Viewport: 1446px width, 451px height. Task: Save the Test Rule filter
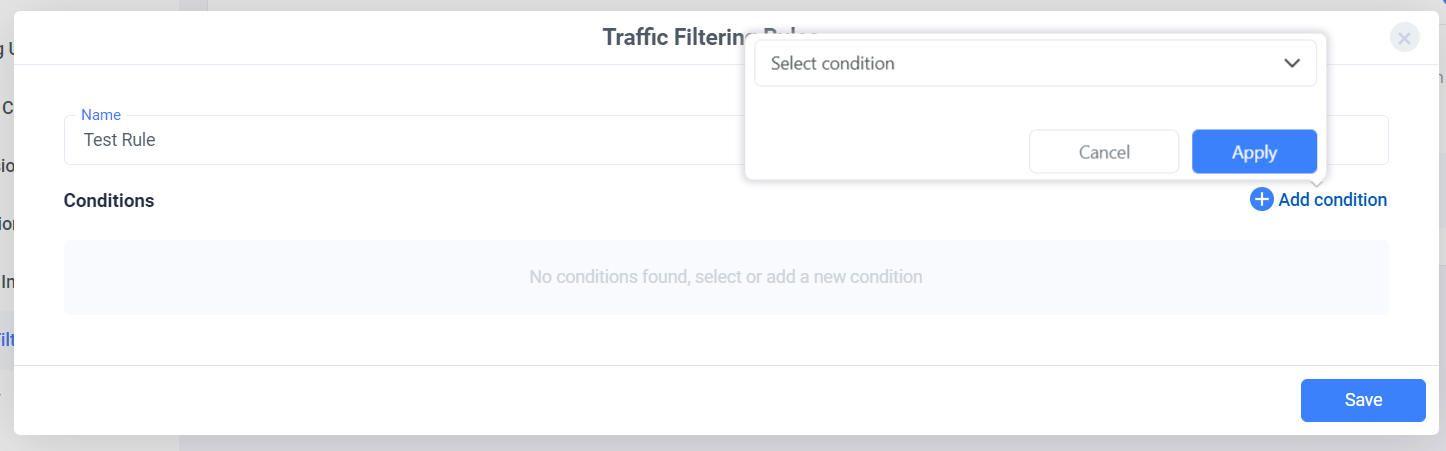pos(1362,400)
